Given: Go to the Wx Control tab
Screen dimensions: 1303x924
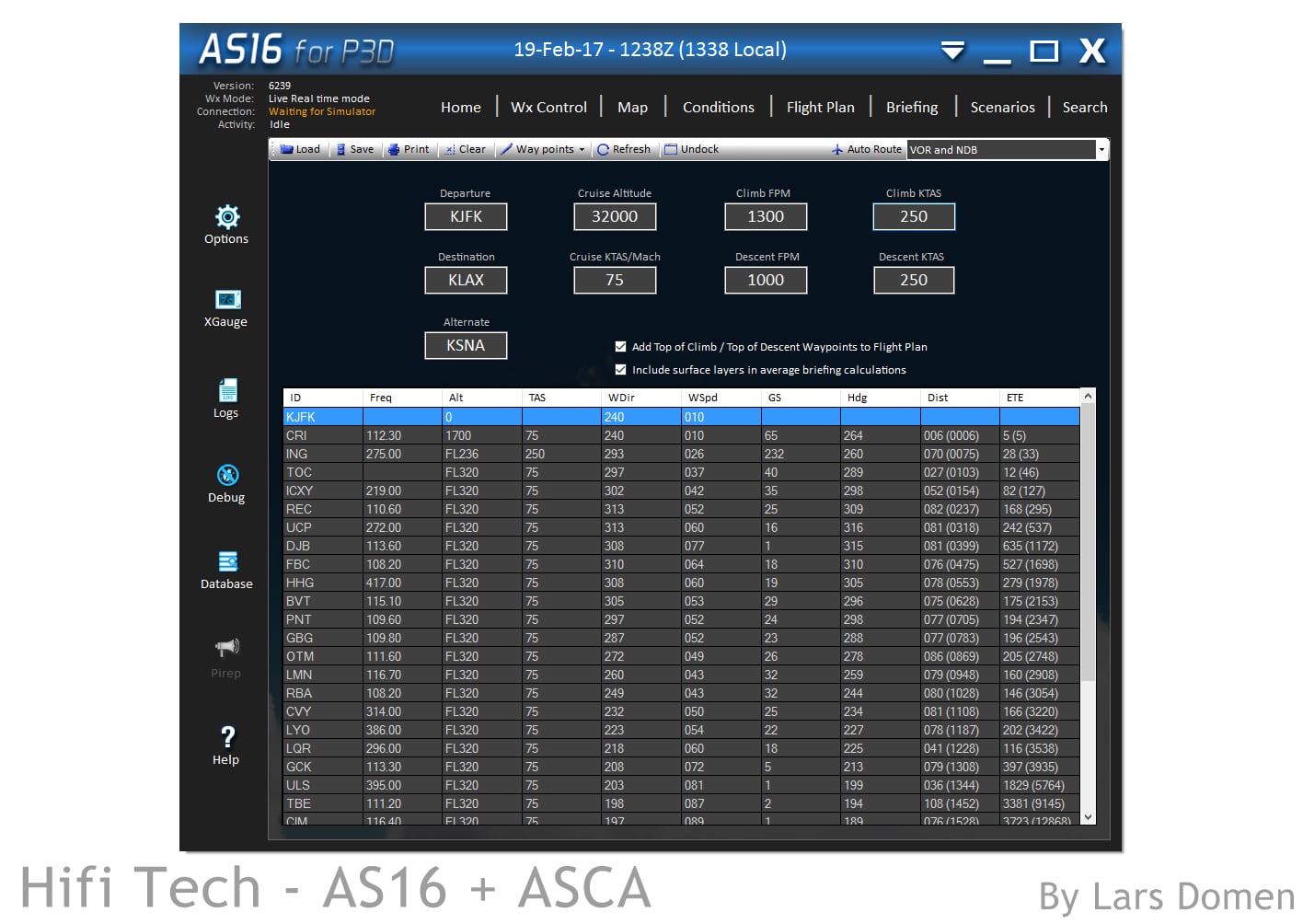Looking at the screenshot, I should click(548, 107).
